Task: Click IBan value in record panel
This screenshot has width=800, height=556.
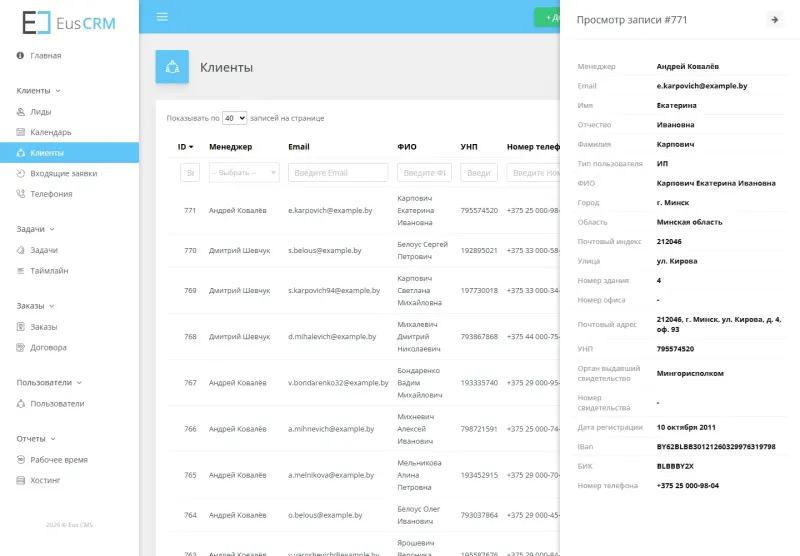Action: point(716,447)
